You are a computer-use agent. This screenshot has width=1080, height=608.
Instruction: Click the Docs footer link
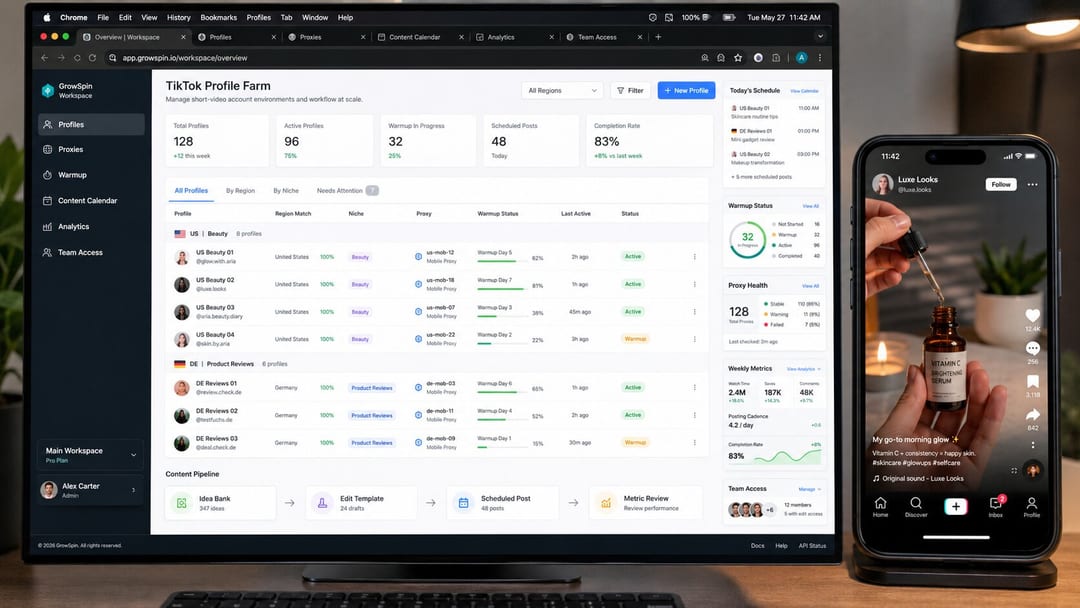point(758,545)
